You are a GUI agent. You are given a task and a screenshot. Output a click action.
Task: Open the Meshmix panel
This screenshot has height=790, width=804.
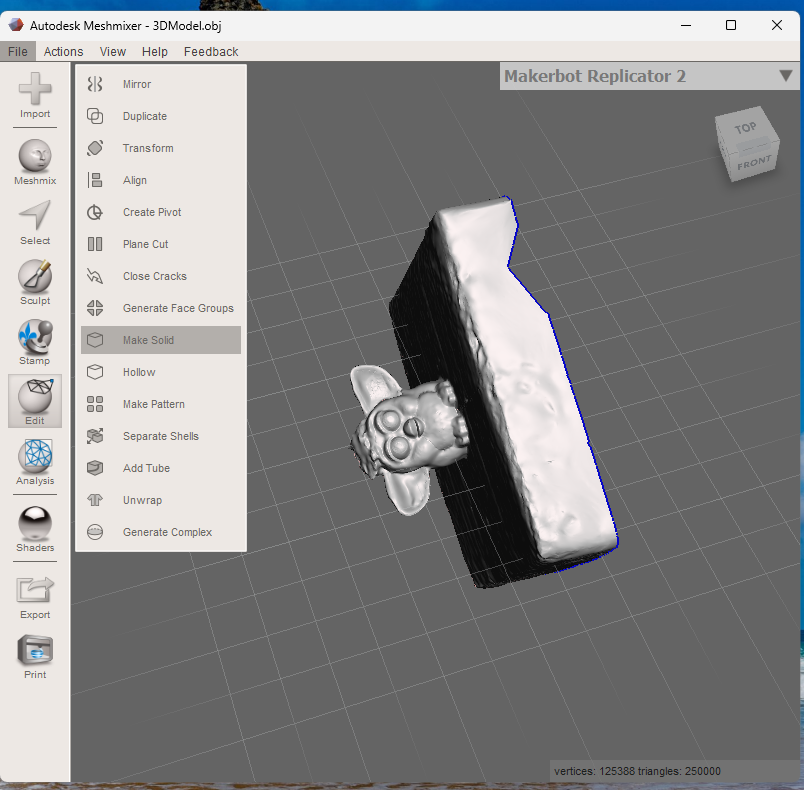point(35,162)
